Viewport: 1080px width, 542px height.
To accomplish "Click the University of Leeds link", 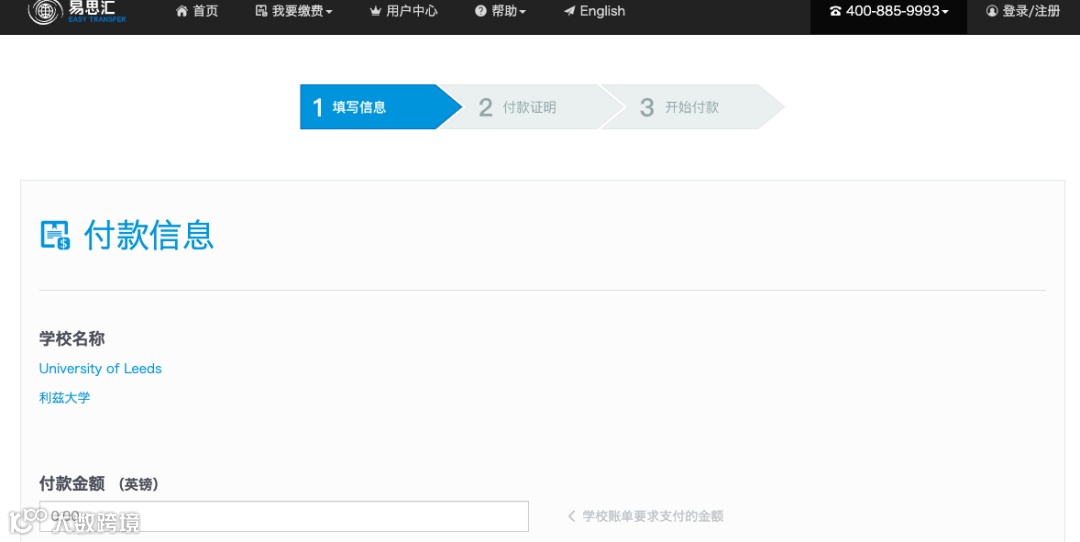I will point(101,368).
